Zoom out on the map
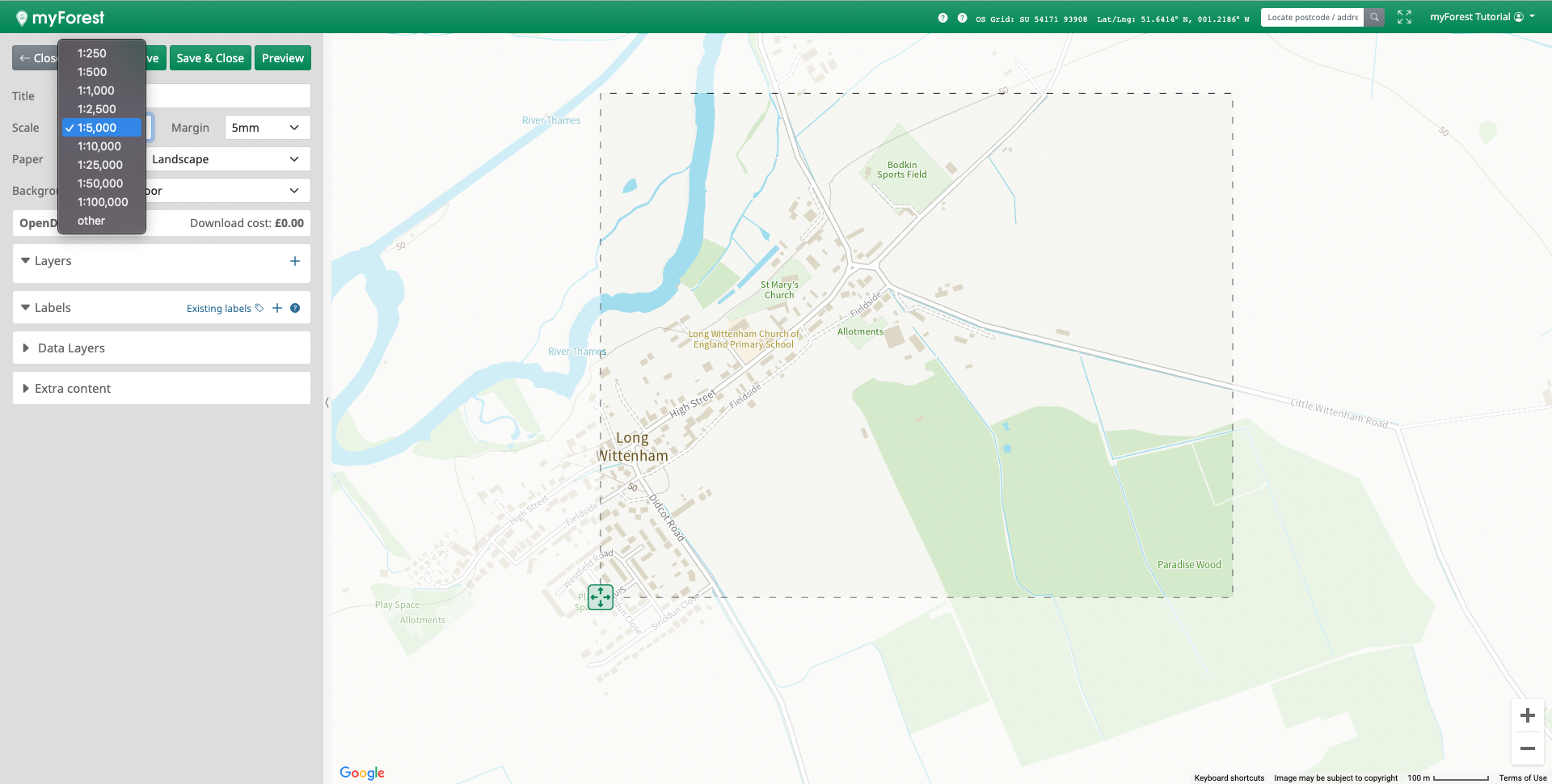The width and height of the screenshot is (1552, 784). pyautogui.click(x=1527, y=748)
